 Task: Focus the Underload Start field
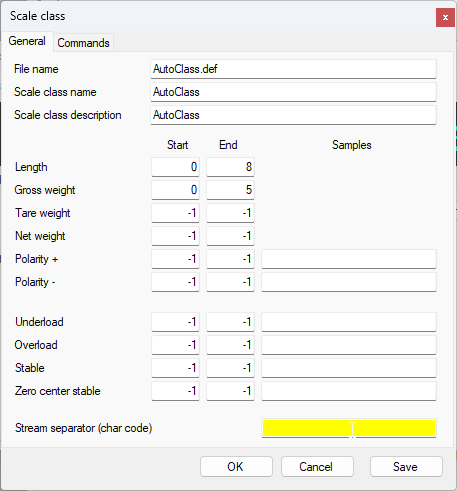coord(175,322)
